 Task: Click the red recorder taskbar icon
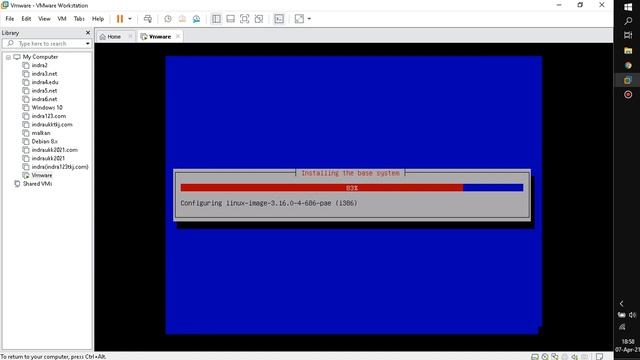[628, 95]
